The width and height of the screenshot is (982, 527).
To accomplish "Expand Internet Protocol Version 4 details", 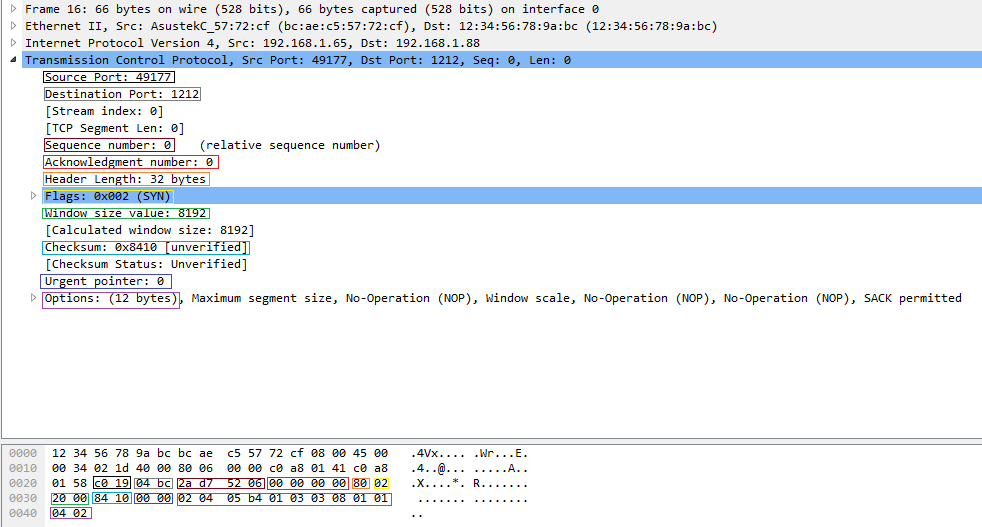I will pos(13,43).
